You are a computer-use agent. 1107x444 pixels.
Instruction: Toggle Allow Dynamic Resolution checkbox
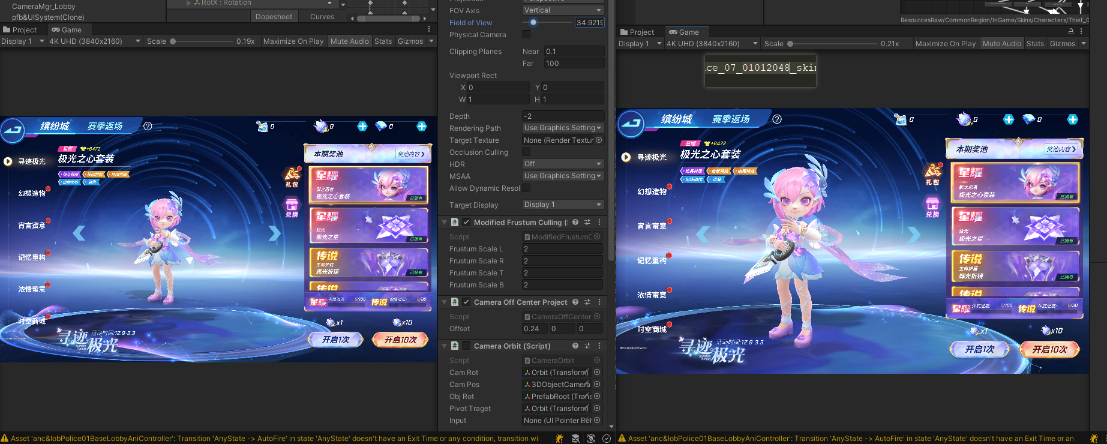[x=526, y=187]
